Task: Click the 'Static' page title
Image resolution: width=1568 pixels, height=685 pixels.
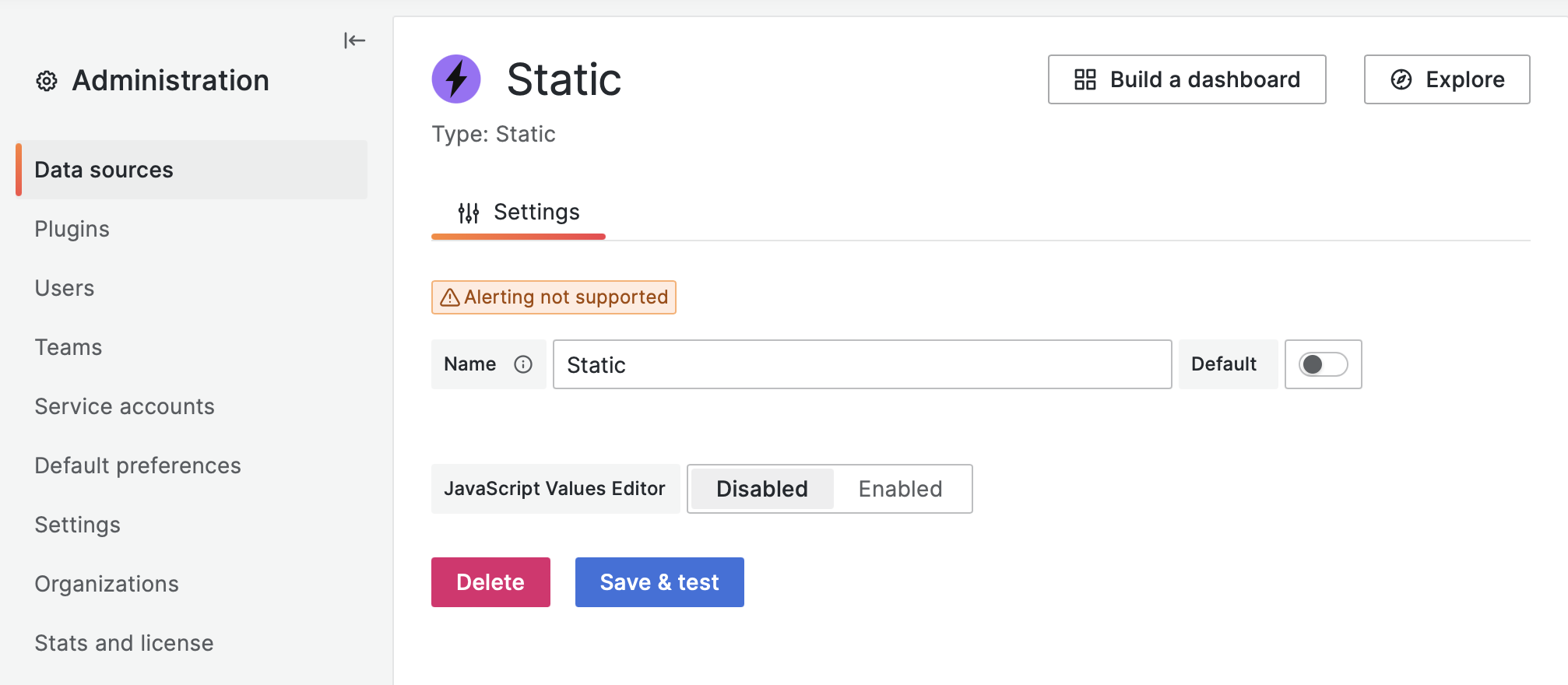Action: [x=564, y=79]
